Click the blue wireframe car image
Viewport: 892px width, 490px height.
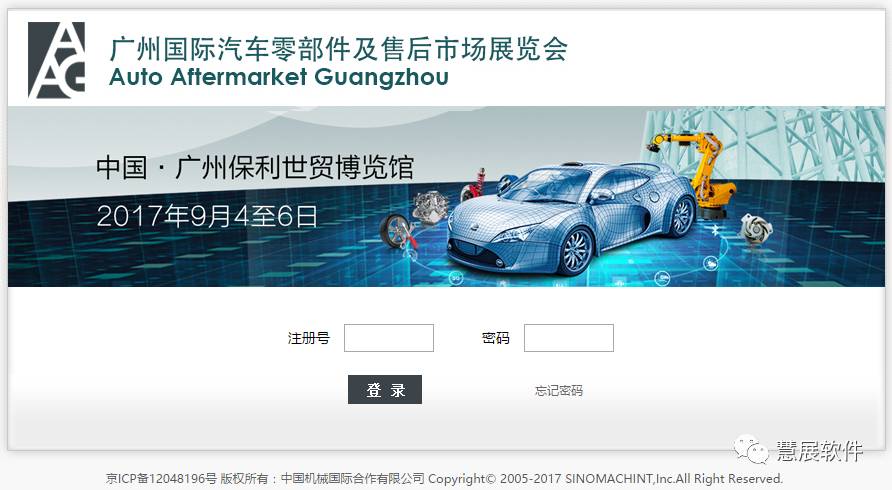pos(571,219)
